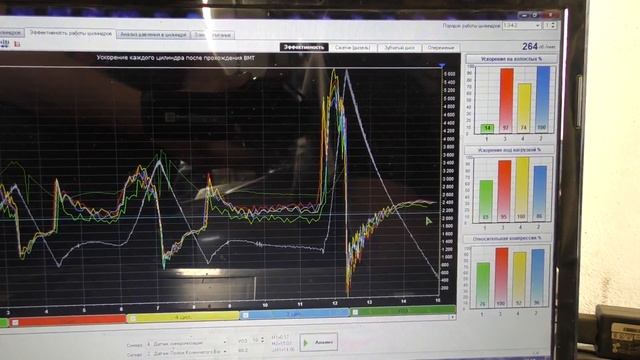Click the blue cylinder 2 color bar
This screenshot has width=640, height=360.
(295, 314)
